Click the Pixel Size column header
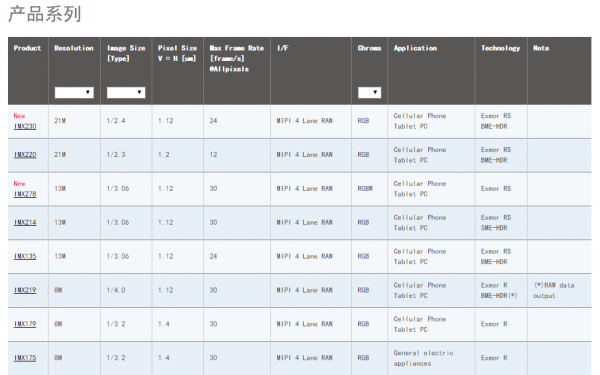Screen dimensions: 600x375 [x=177, y=53]
